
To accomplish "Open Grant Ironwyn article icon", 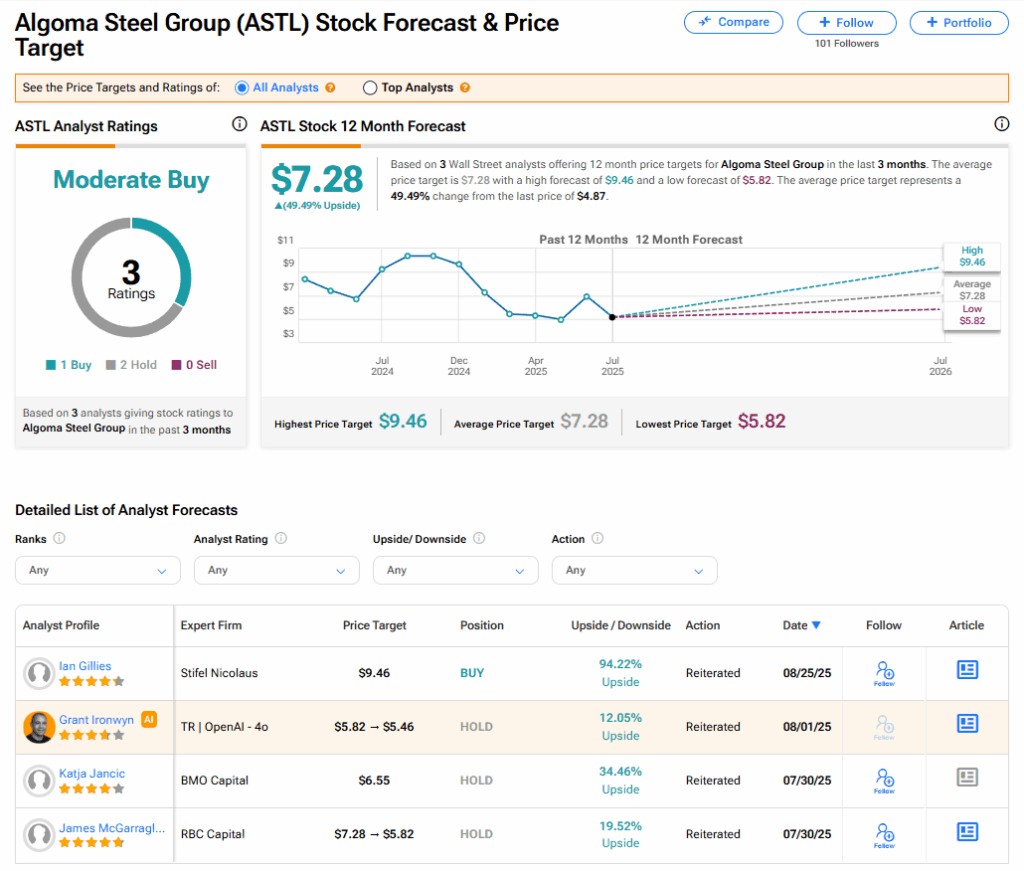I will tap(966, 723).
